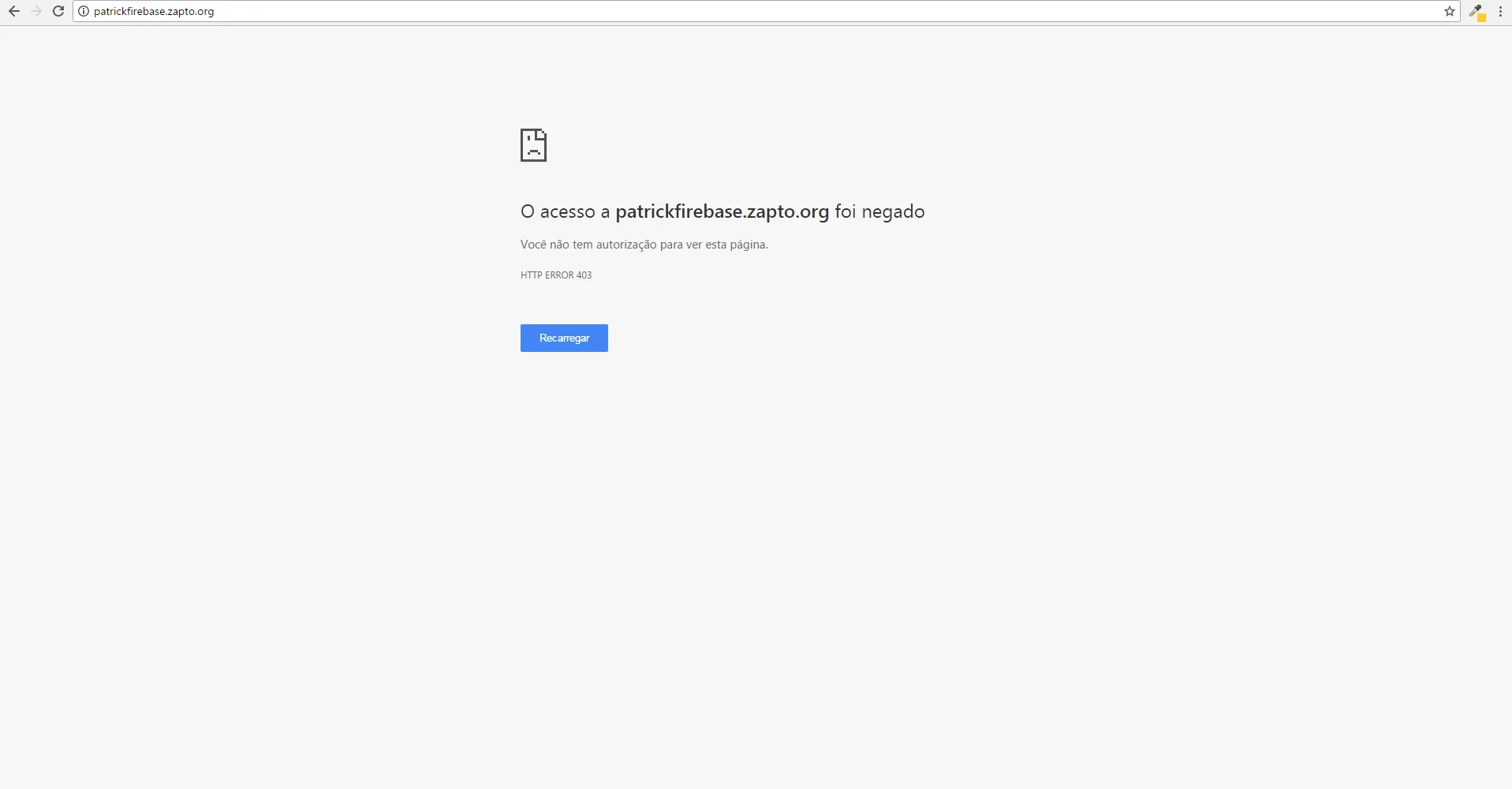
Task: Click the sad page error icon
Action: pyautogui.click(x=533, y=145)
